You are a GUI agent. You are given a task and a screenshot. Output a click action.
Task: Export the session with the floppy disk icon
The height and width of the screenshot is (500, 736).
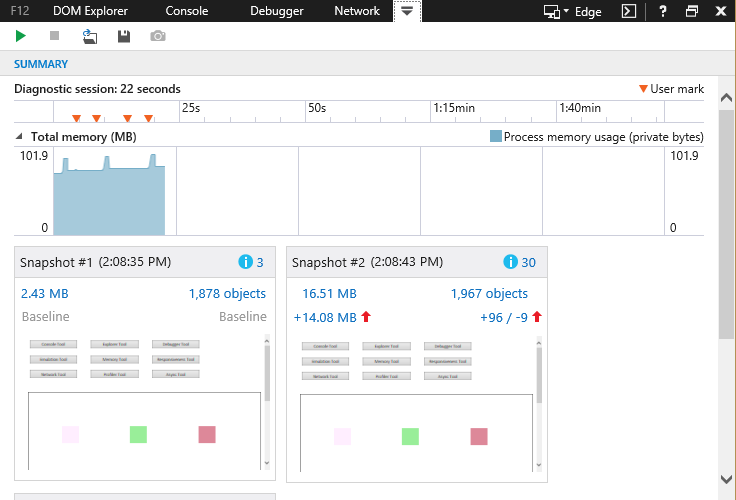click(x=124, y=36)
